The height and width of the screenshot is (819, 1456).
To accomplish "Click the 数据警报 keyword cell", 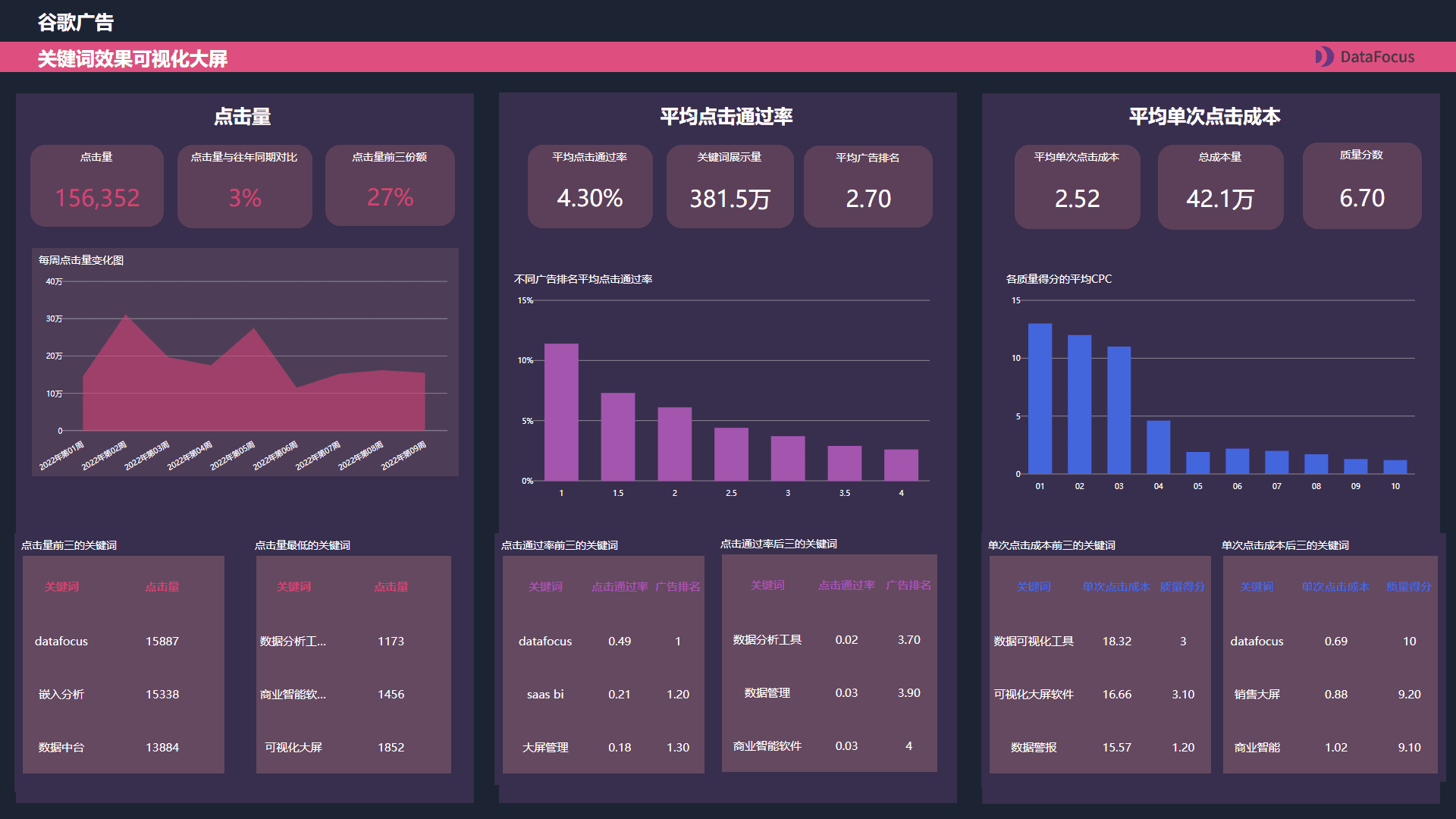I will point(1034,747).
